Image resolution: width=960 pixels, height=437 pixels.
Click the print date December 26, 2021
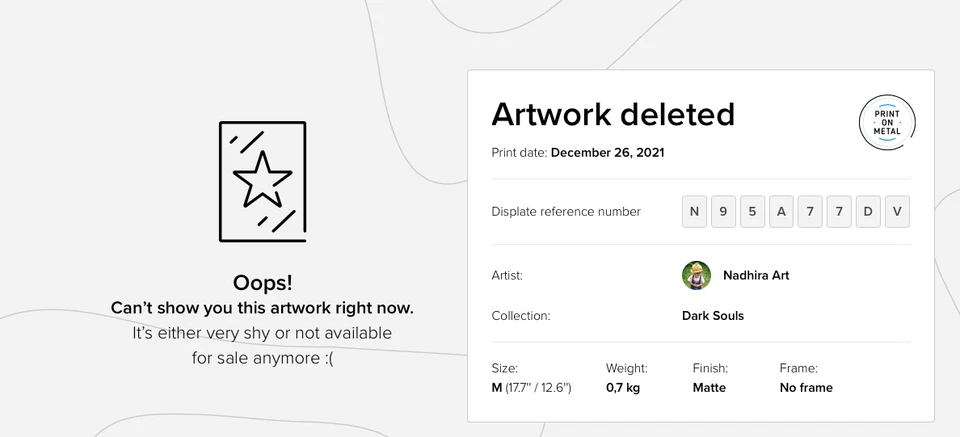pyautogui.click(x=607, y=153)
